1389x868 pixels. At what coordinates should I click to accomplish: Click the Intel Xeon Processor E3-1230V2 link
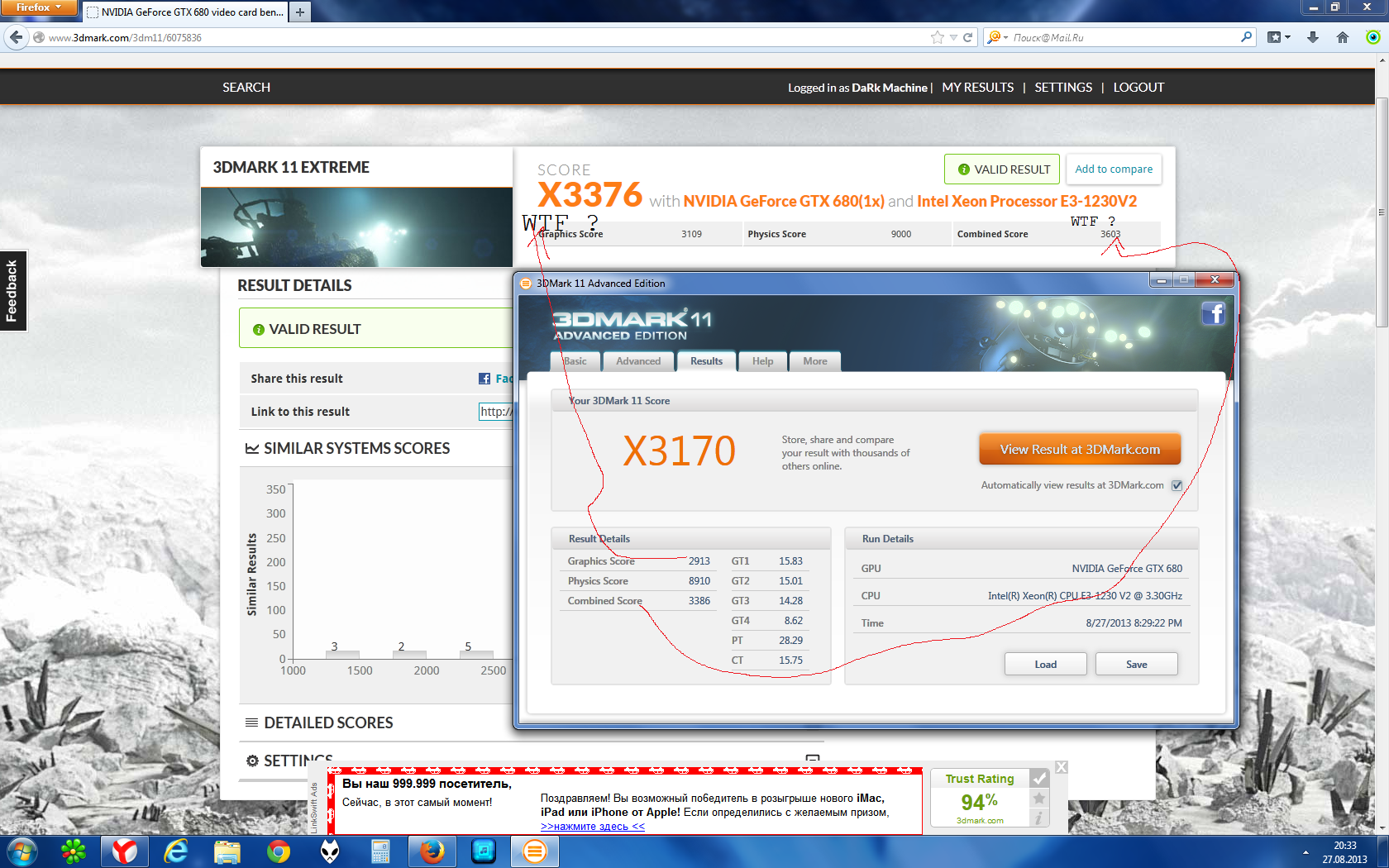pyautogui.click(x=1027, y=201)
